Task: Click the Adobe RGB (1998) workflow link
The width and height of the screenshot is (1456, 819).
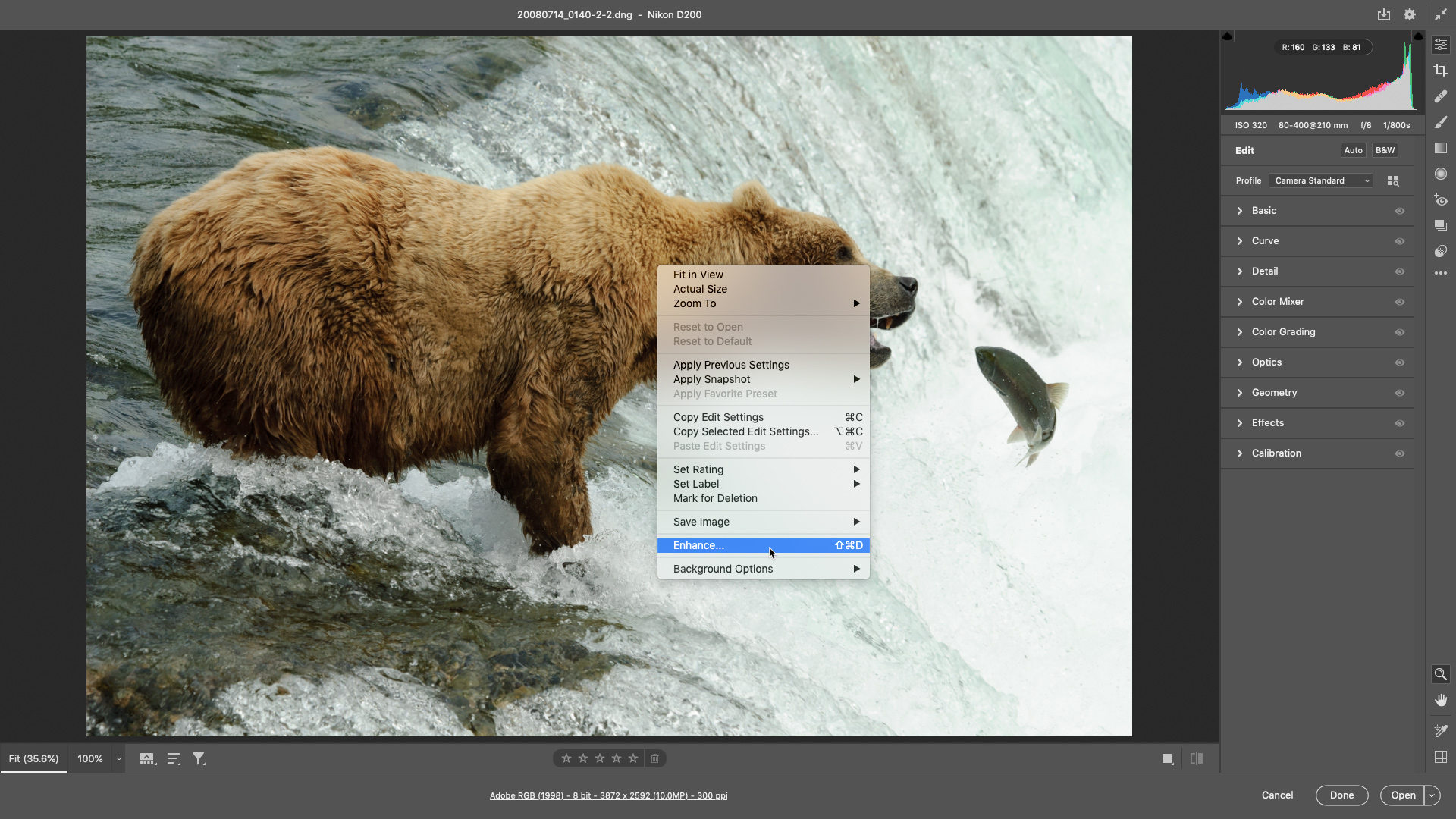Action: tap(608, 795)
